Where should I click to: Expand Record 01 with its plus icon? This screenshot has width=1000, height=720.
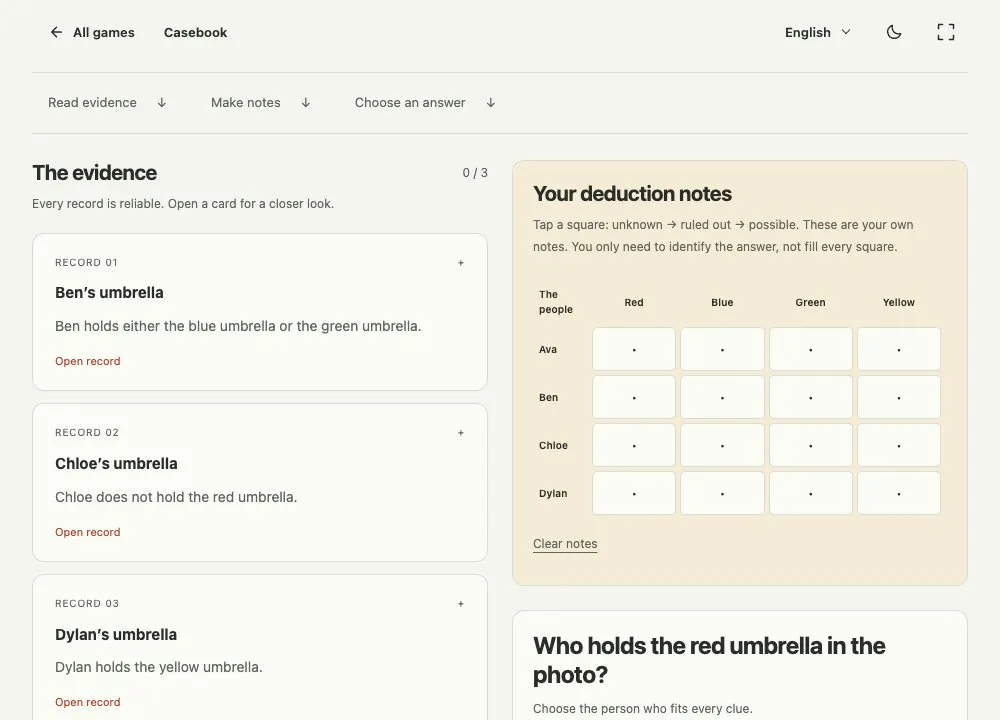coord(460,263)
